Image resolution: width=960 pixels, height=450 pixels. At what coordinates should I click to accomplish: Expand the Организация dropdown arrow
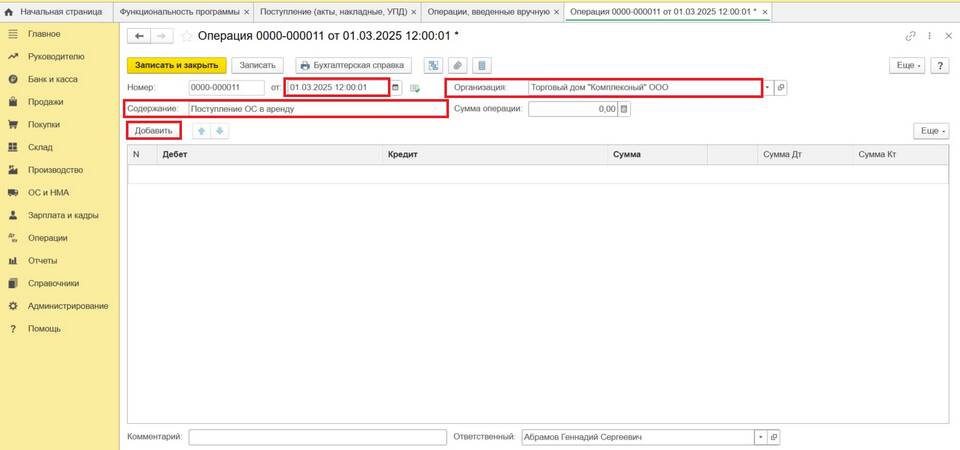(x=767, y=87)
